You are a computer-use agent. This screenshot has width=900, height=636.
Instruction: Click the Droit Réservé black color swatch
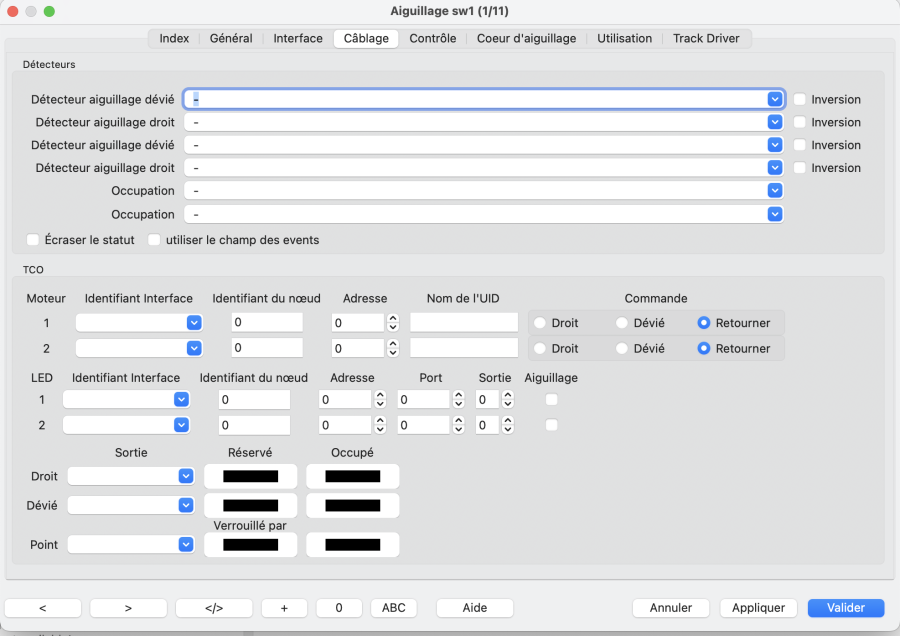[x=250, y=477]
